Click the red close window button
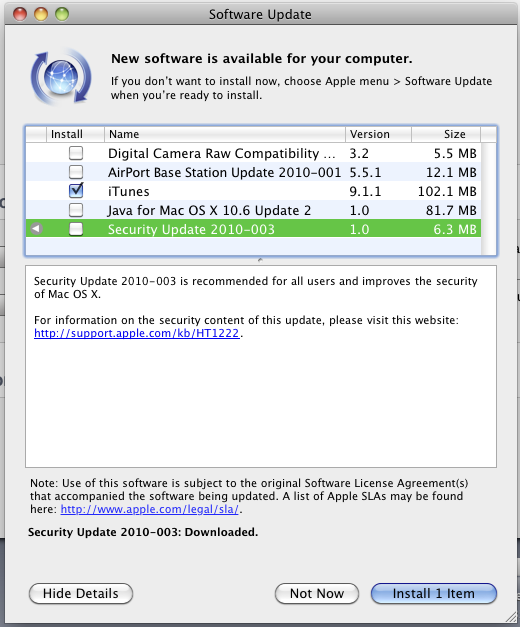The width and height of the screenshot is (520, 627). [20, 14]
